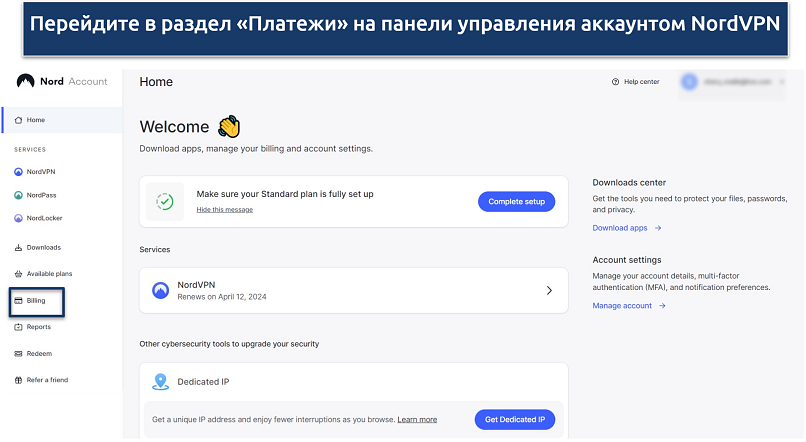Click the Complete setup button
This screenshot has height=442, width=806.
516,202
